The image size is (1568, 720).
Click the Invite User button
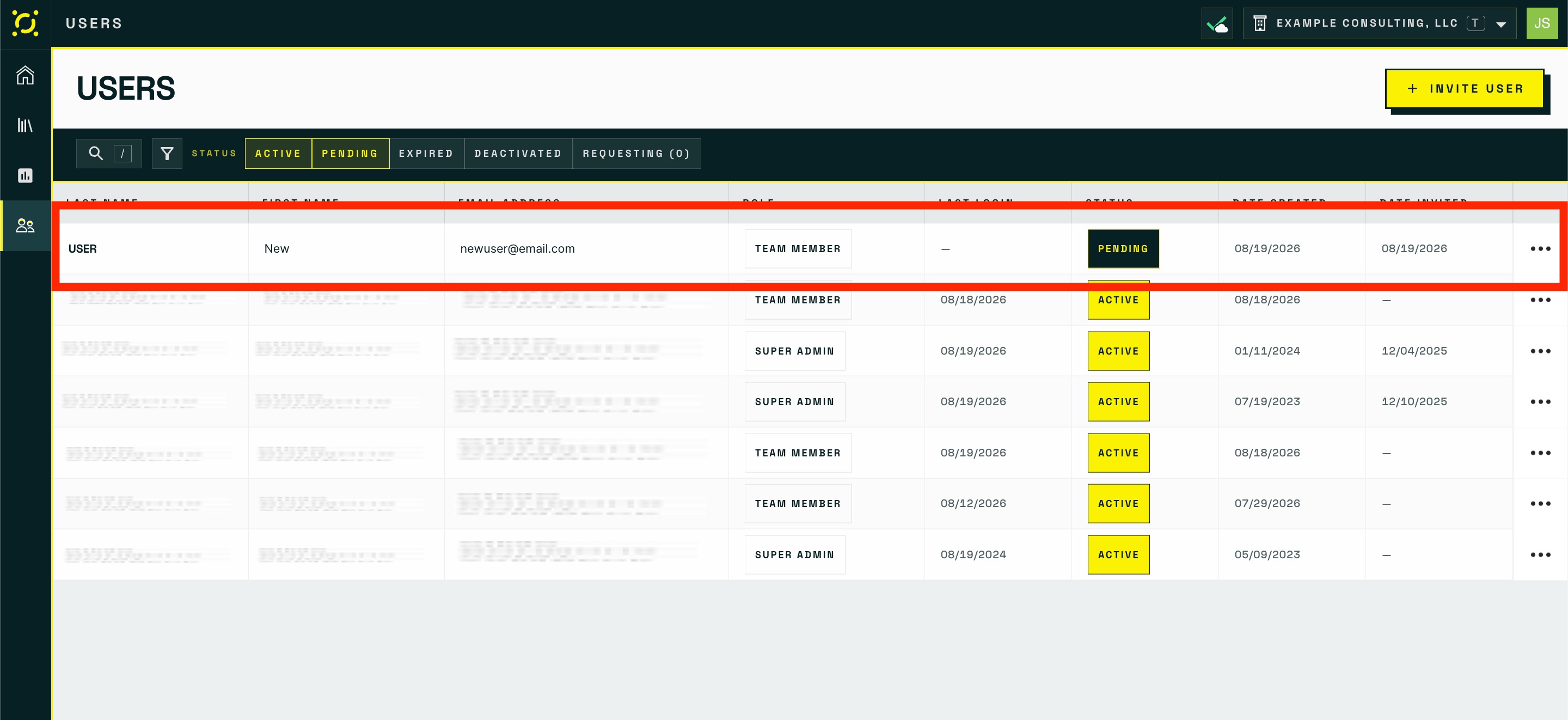1464,89
